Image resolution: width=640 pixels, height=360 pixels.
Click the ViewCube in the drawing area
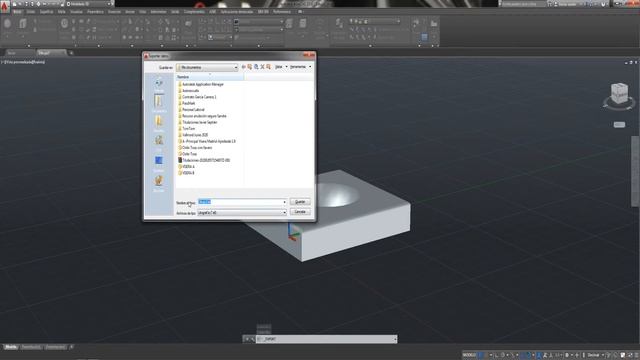619,93
